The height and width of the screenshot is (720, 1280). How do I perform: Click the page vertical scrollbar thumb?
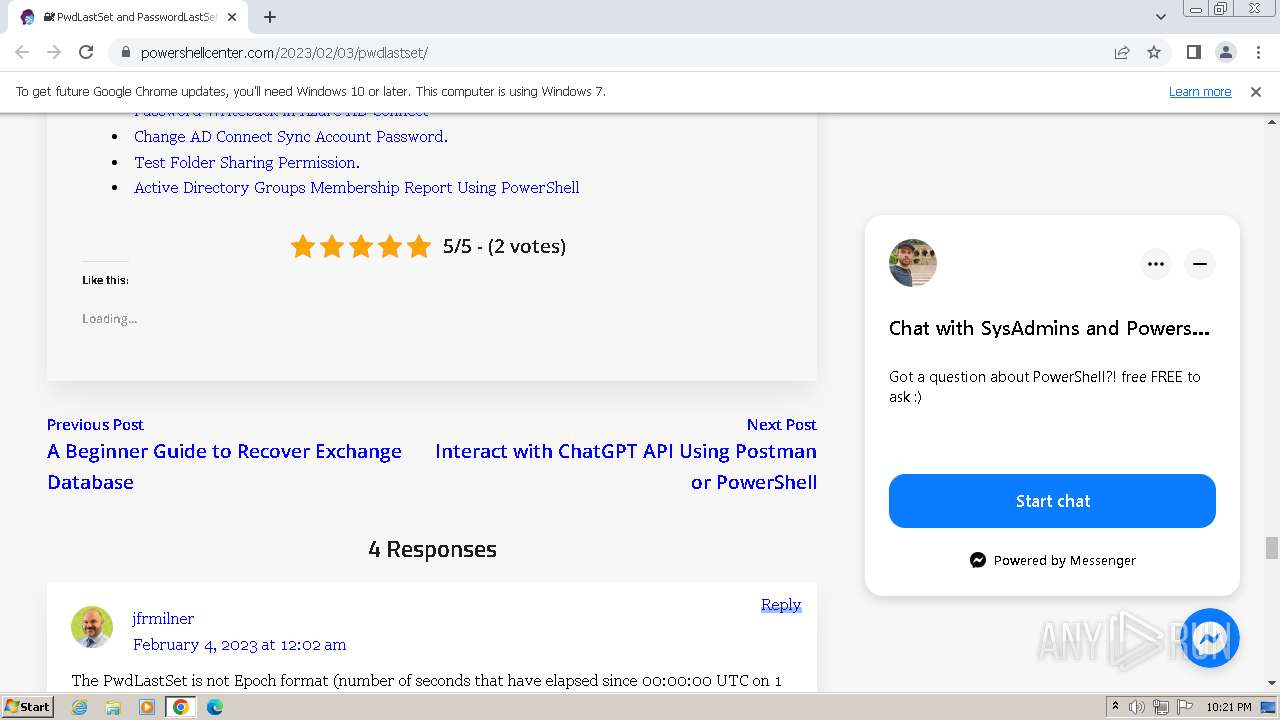tap(1271, 548)
